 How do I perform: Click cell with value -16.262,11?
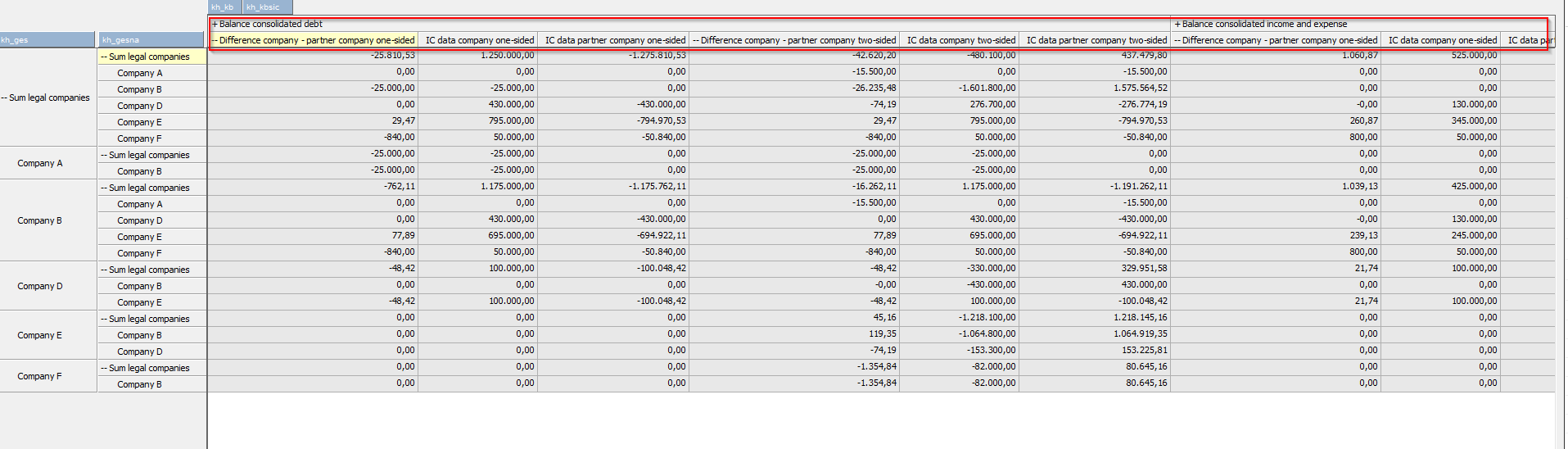(x=794, y=187)
